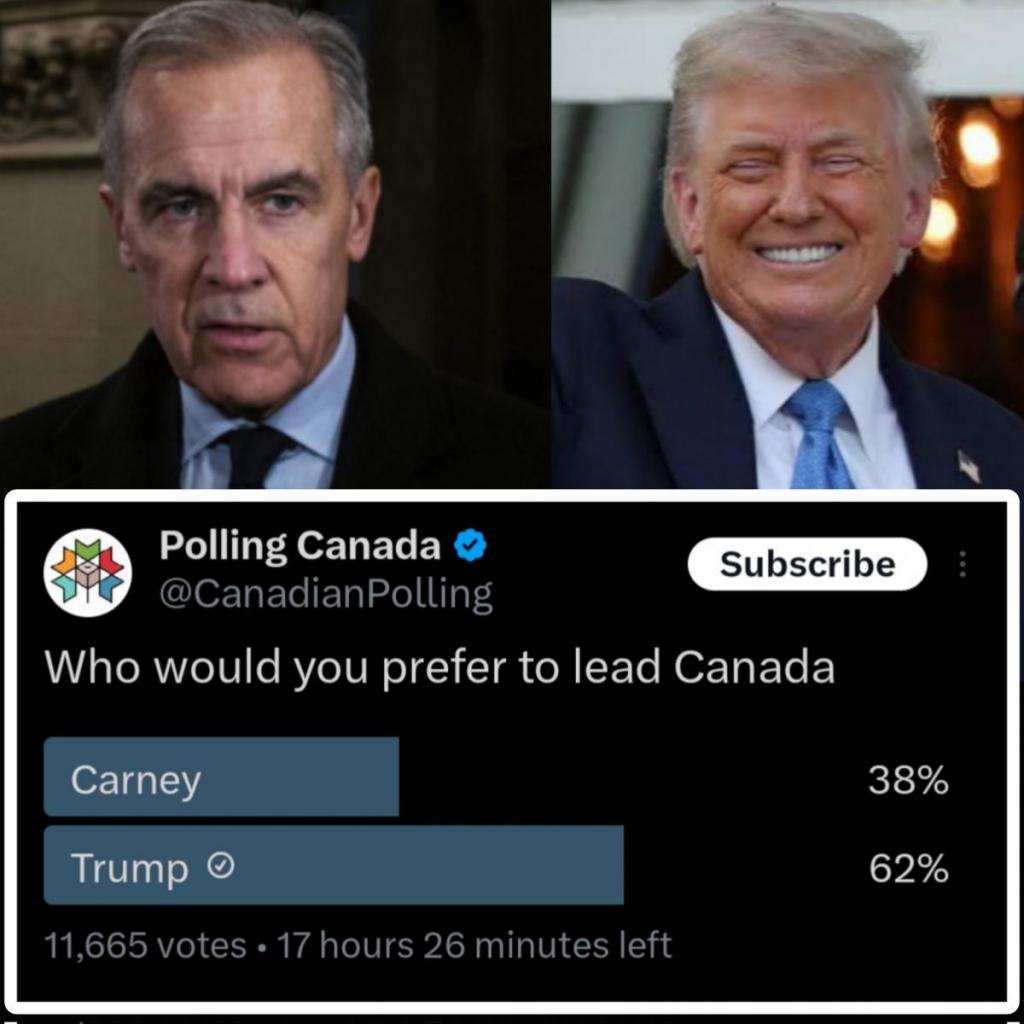Click the Polling Canada profile avatar

click(x=88, y=572)
